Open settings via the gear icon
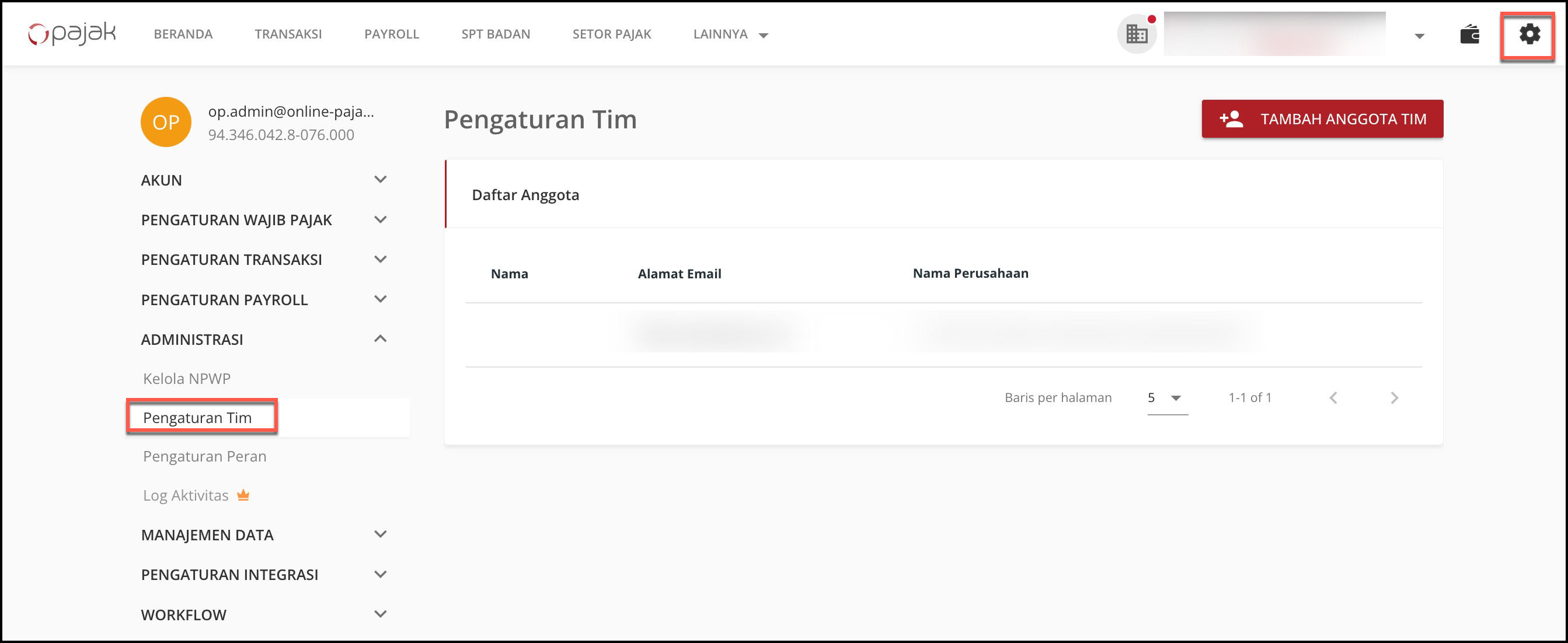The width and height of the screenshot is (1568, 643). [1528, 34]
